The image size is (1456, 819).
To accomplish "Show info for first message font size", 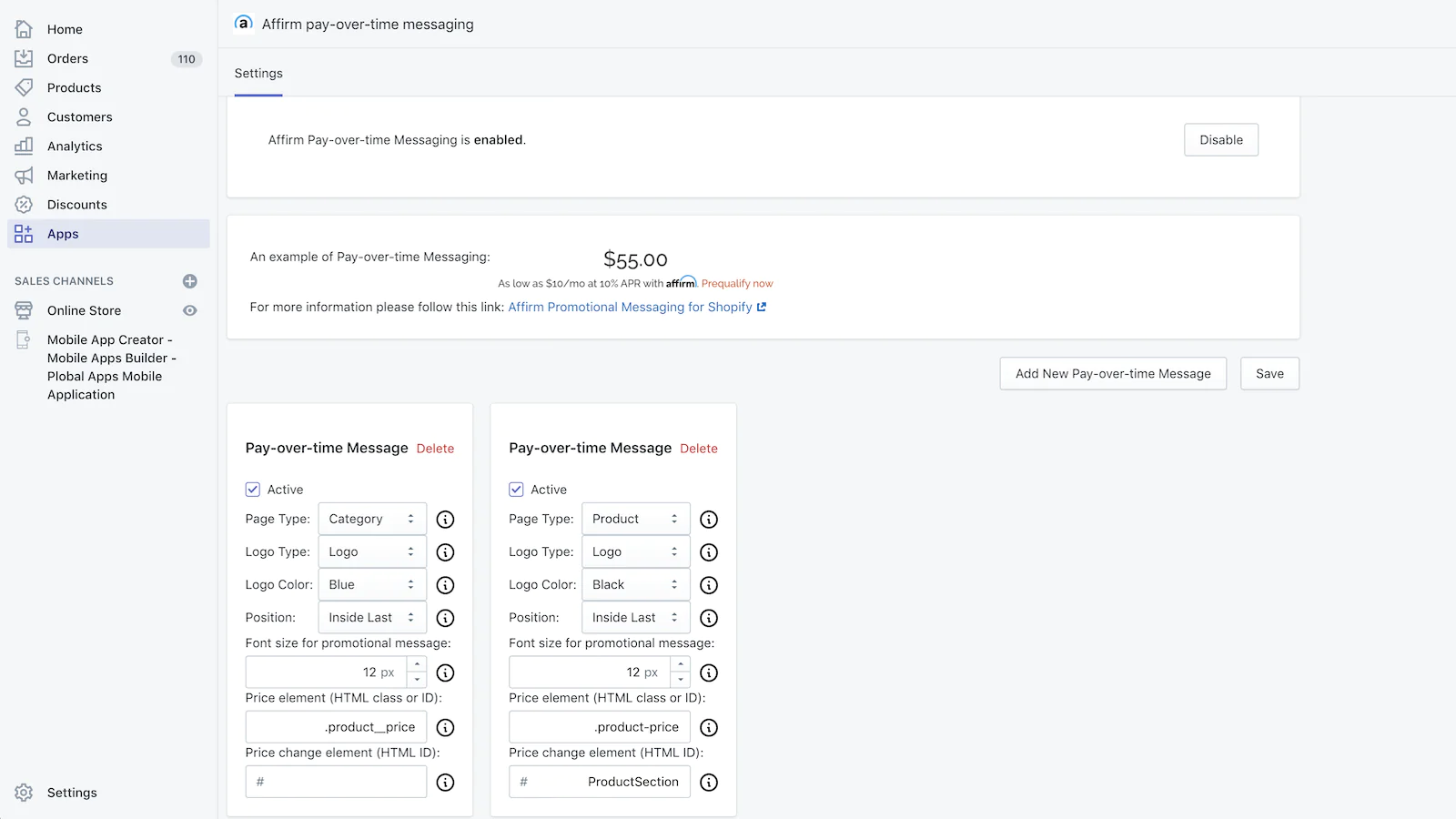I will pyautogui.click(x=445, y=672).
